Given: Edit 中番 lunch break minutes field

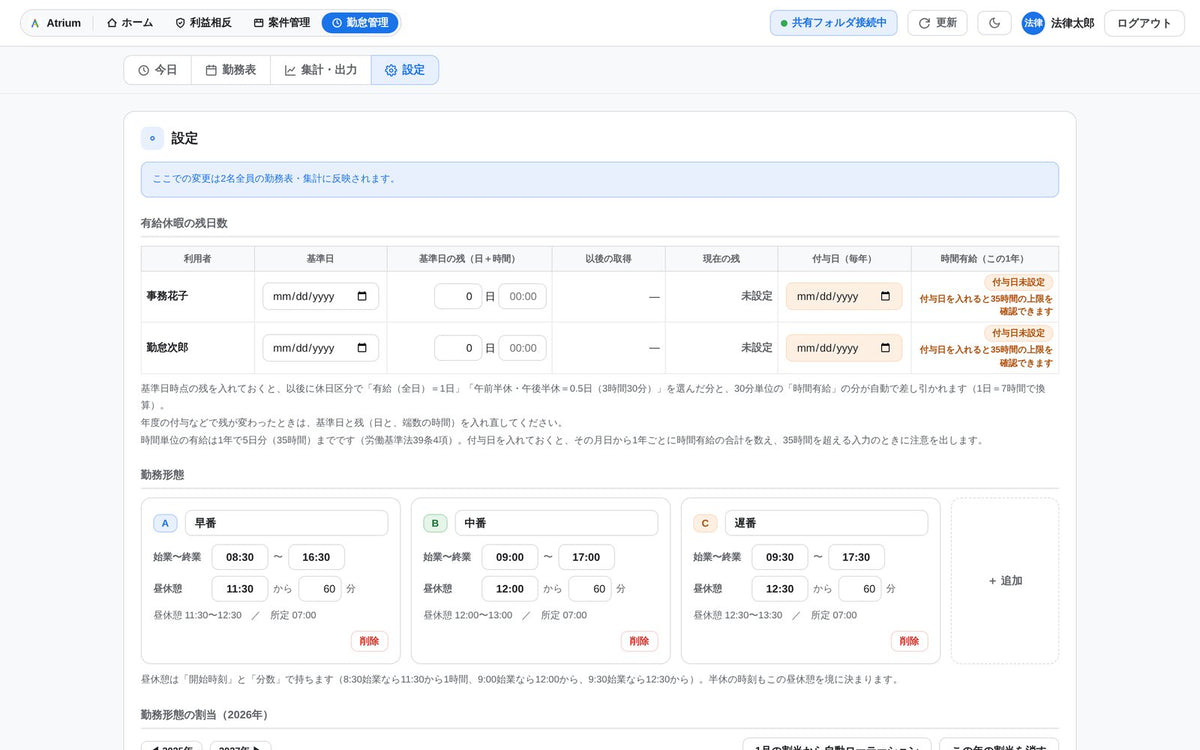Looking at the screenshot, I should (590, 589).
